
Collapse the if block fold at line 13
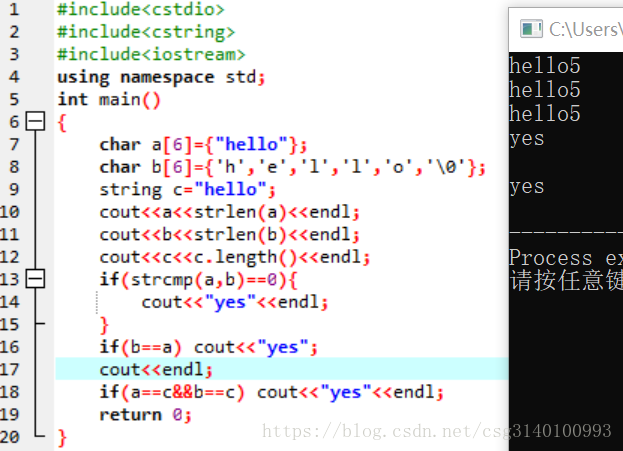(35, 279)
